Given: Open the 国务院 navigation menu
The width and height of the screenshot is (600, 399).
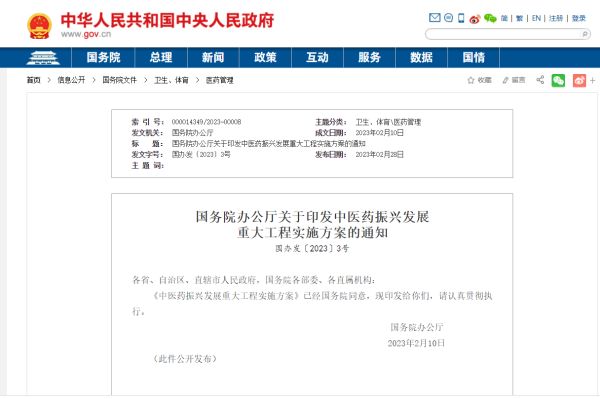Looking at the screenshot, I should 103,58.
